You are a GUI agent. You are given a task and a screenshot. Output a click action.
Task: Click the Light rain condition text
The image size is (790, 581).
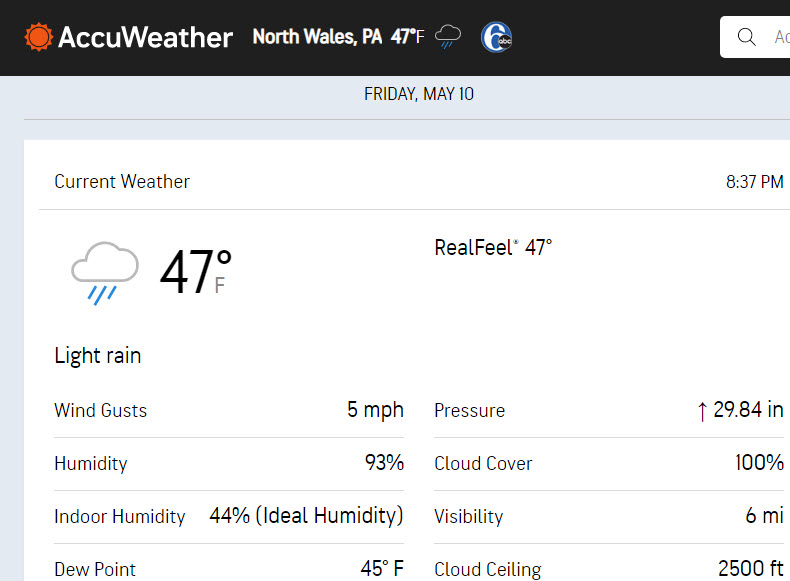98,356
